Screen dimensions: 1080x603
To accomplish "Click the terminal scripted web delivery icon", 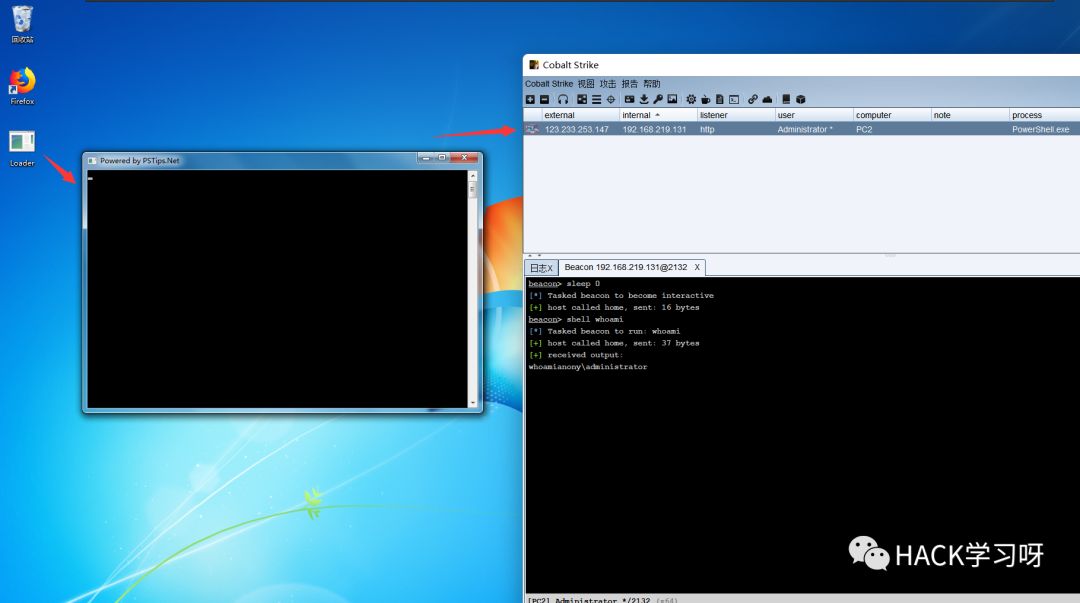I will [734, 99].
